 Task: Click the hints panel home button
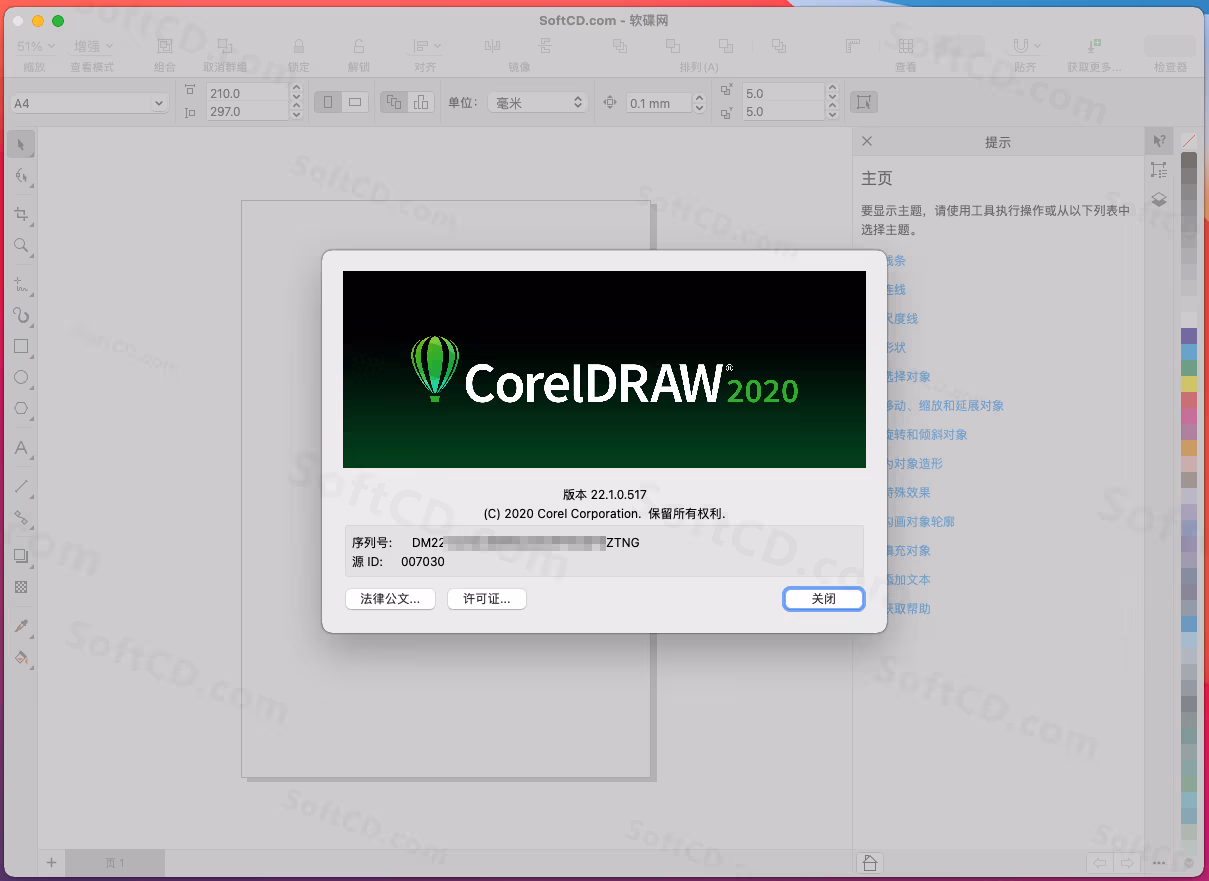870,863
